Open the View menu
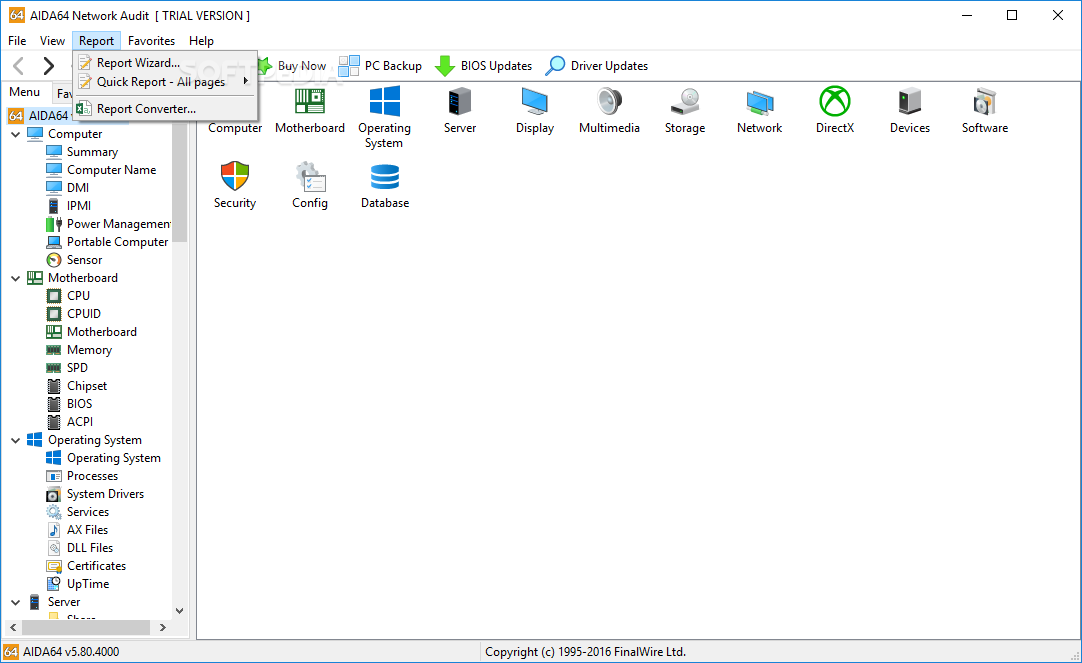Viewport: 1082px width, 663px height. 52,41
